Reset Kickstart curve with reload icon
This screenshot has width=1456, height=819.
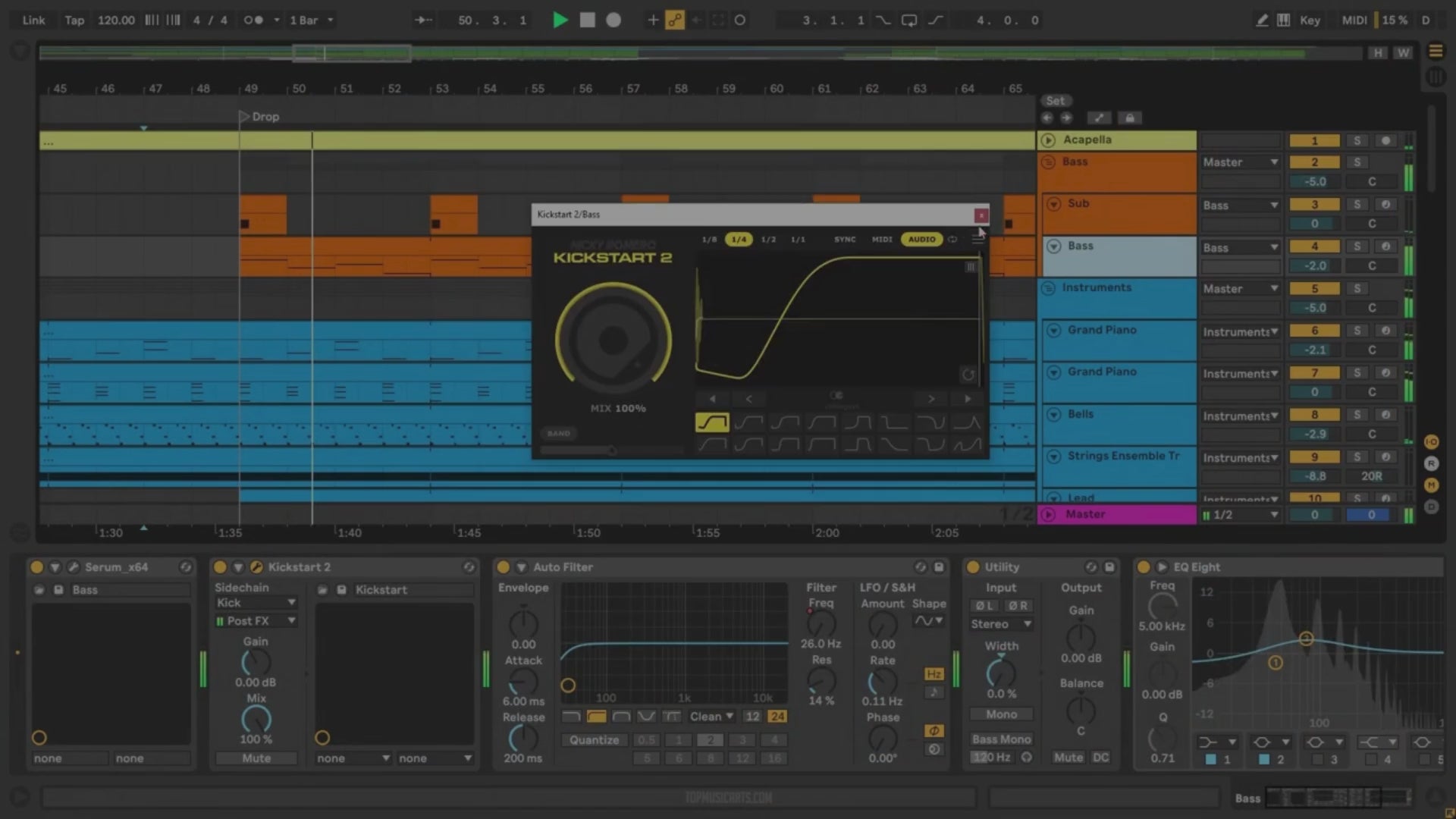pyautogui.click(x=968, y=375)
